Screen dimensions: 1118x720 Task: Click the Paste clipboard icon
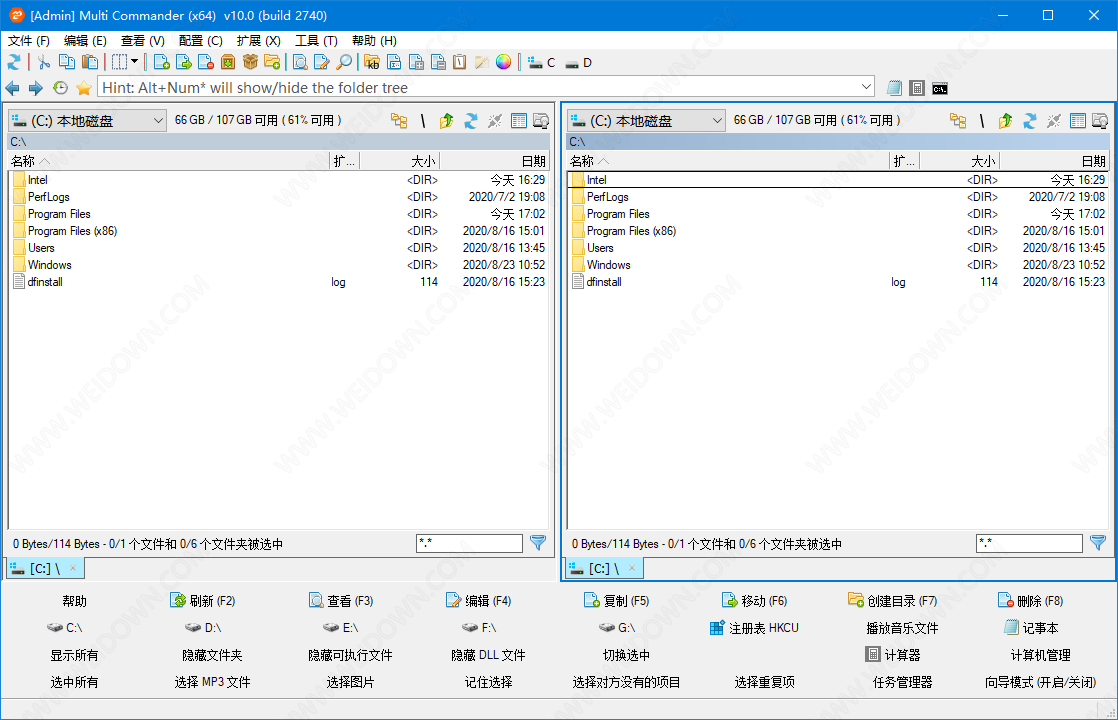[x=89, y=63]
